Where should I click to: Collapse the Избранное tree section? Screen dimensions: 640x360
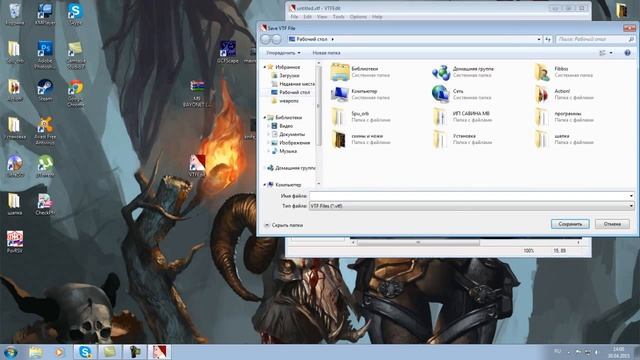(x=264, y=67)
